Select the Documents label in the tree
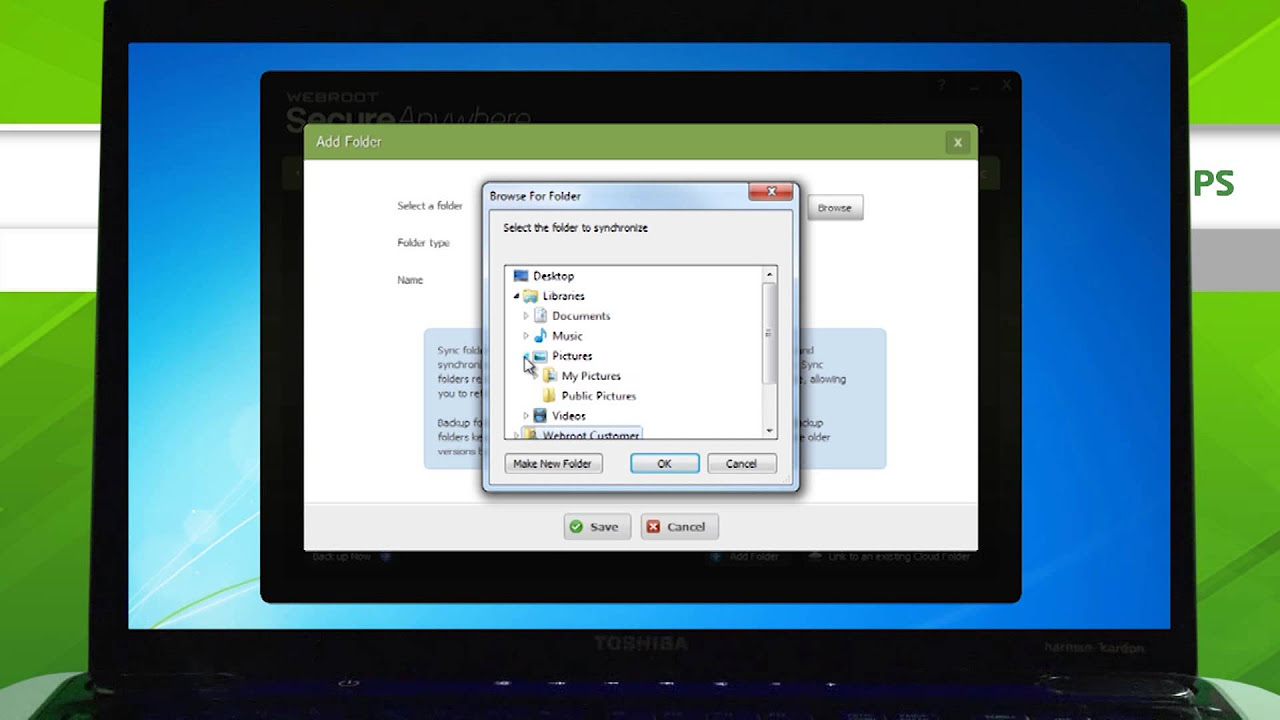The height and width of the screenshot is (720, 1280). point(581,316)
